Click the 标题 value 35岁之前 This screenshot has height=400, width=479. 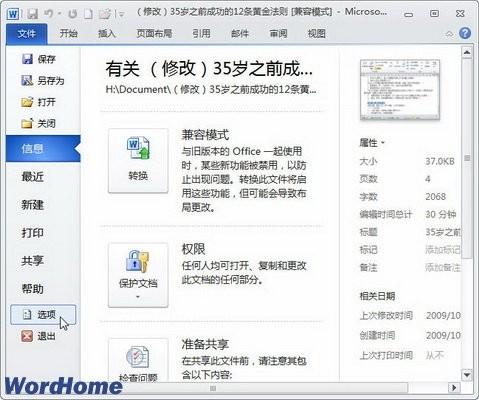tap(443, 232)
